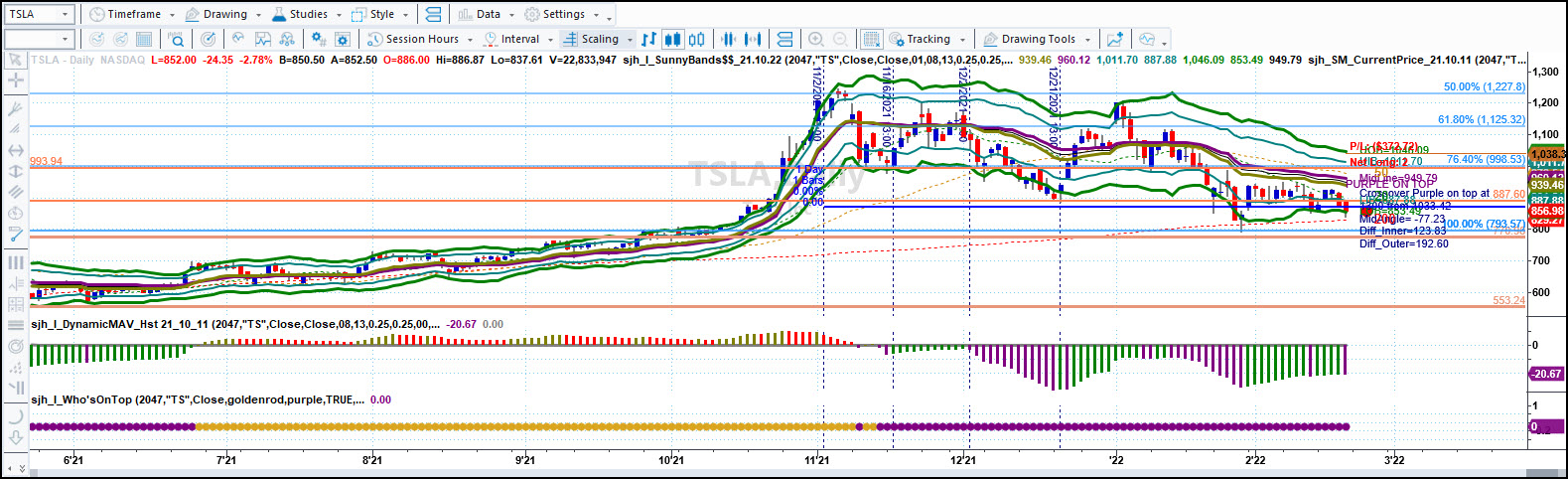Click the Drawing Tools button
Viewport: 1568px width, 479px height.
tap(1029, 39)
